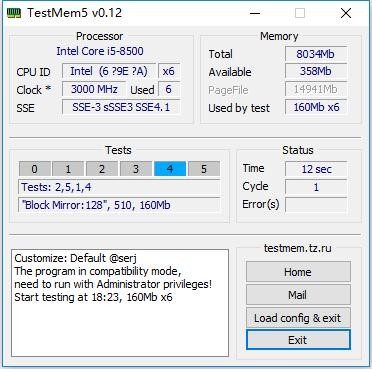This screenshot has width=372, height=369.
Task: Click the Cycle value 1 field
Action: point(316,187)
